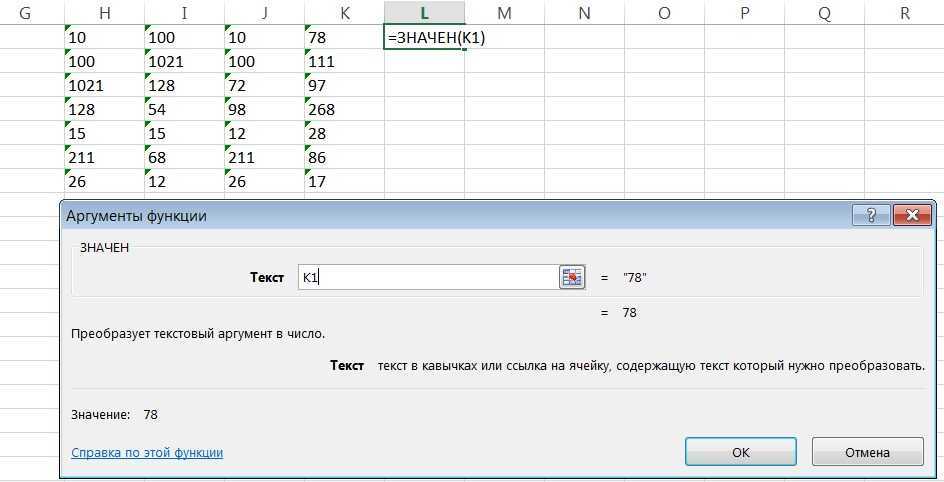Select column header K

click(x=344, y=13)
